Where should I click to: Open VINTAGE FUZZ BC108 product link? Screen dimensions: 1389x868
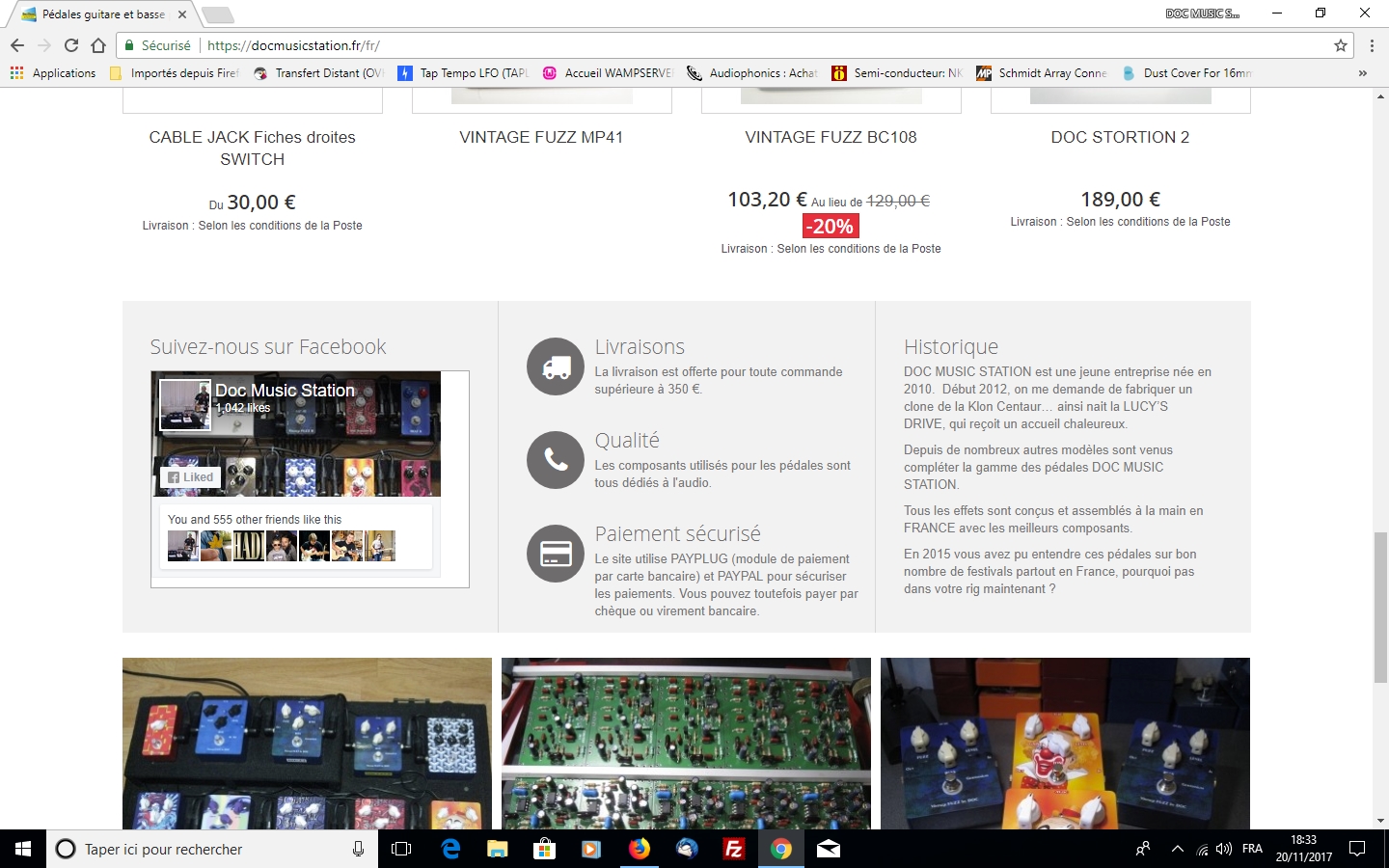pos(831,137)
